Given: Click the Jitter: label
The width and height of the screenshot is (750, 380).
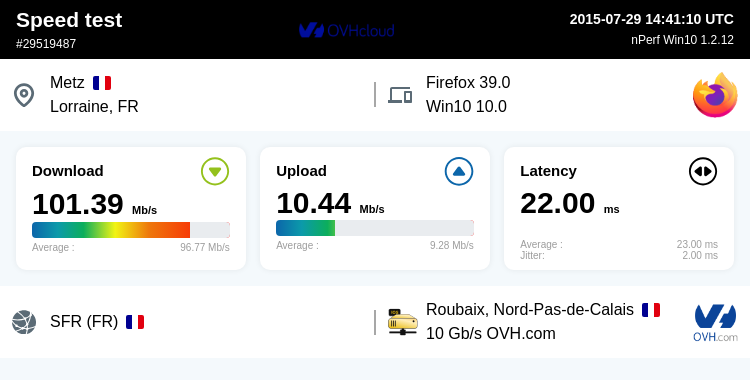Looking at the screenshot, I should (x=532, y=255).
